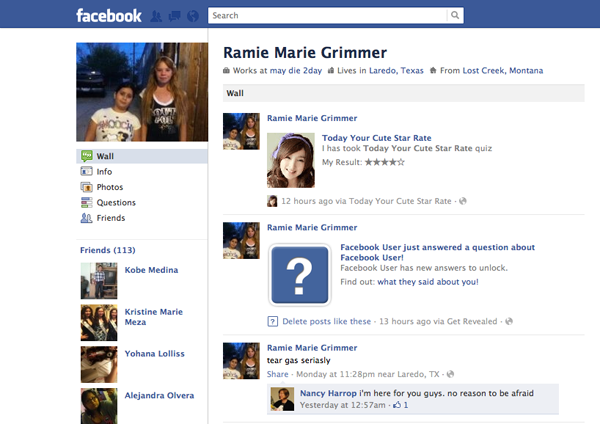Open the Questions section in sidebar

coord(115,203)
